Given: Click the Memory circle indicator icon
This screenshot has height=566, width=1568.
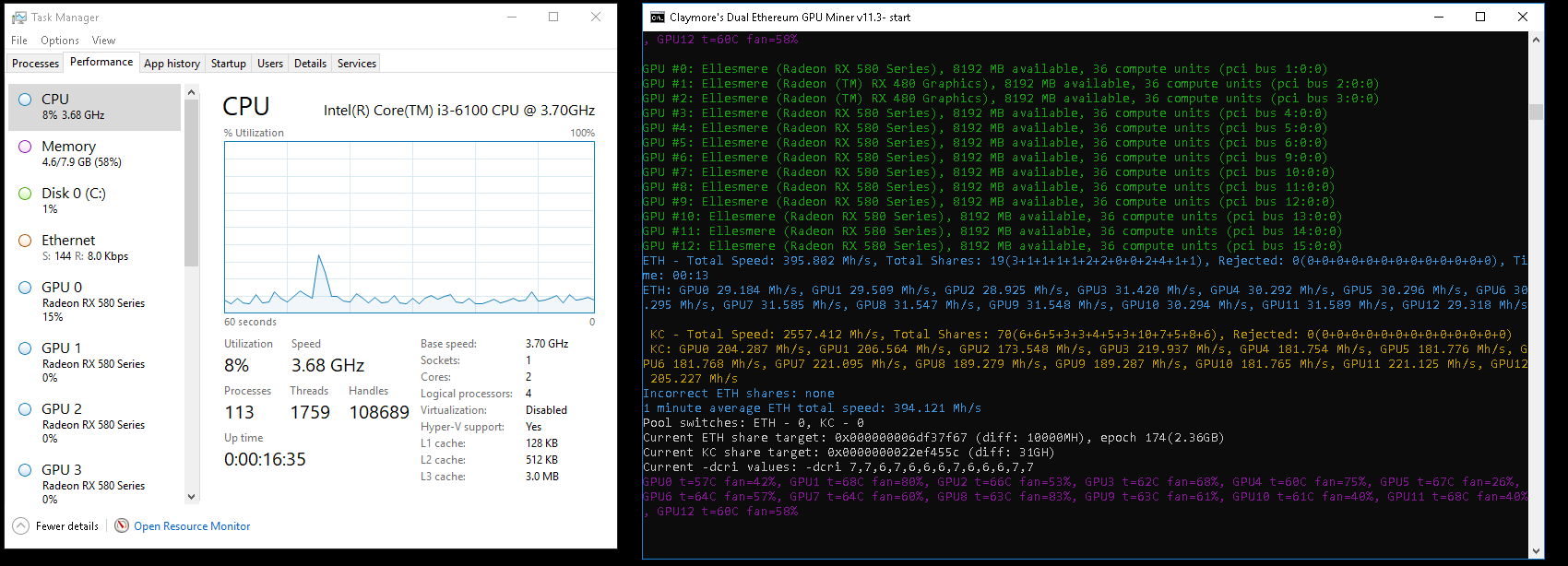Looking at the screenshot, I should coord(25,146).
